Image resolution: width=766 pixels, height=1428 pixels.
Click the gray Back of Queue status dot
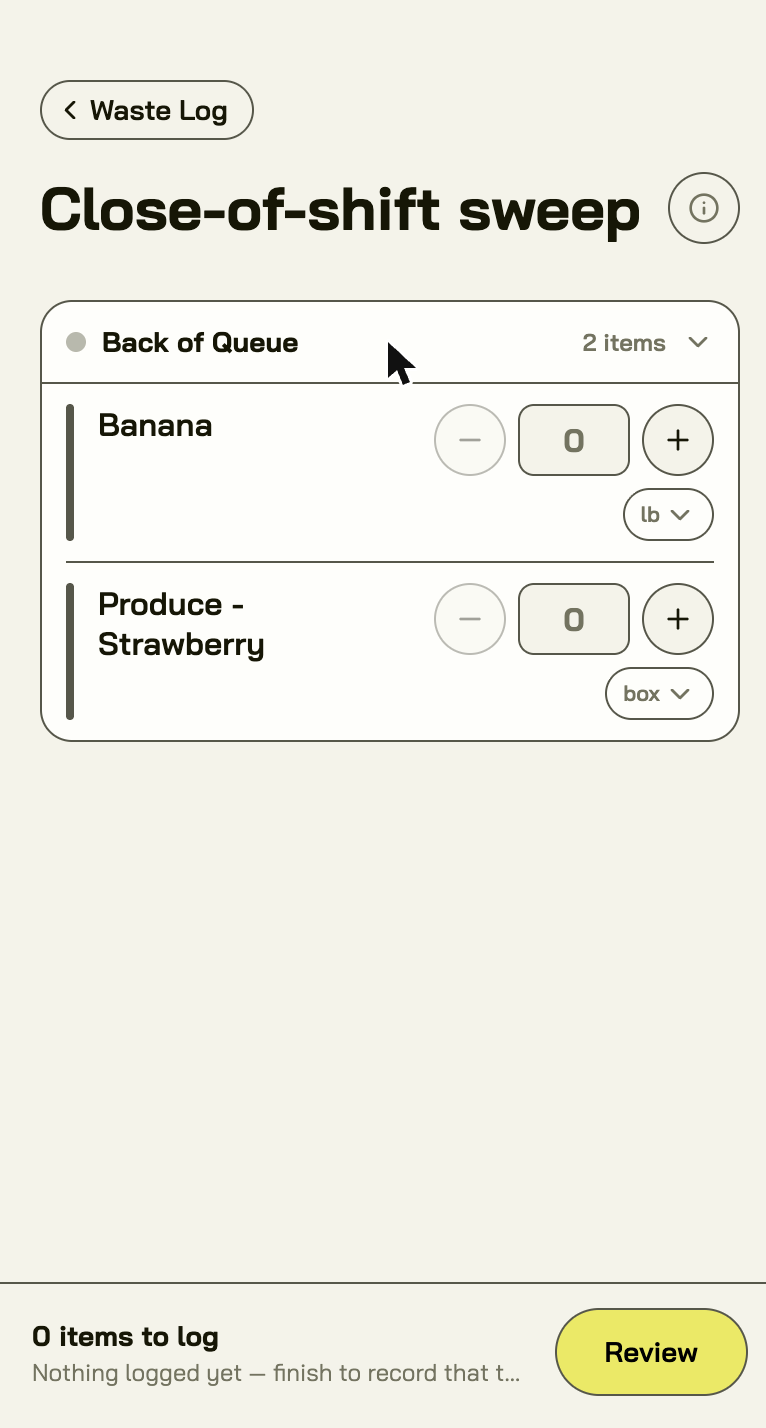pyautogui.click(x=76, y=342)
